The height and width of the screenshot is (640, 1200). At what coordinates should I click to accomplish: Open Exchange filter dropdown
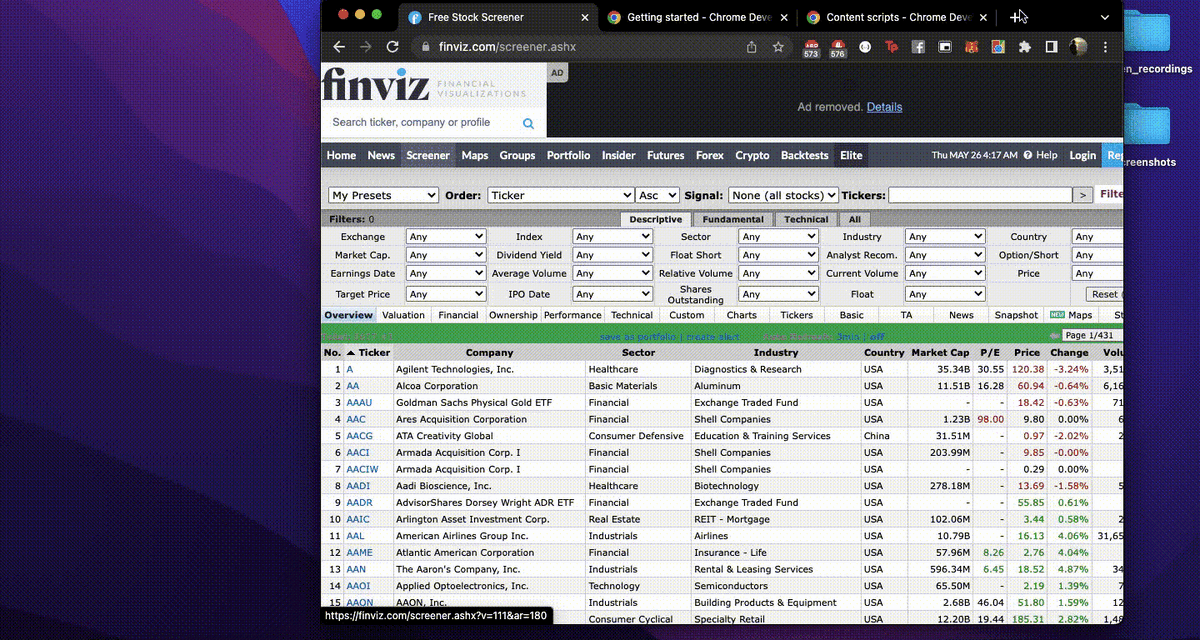[x=446, y=237]
